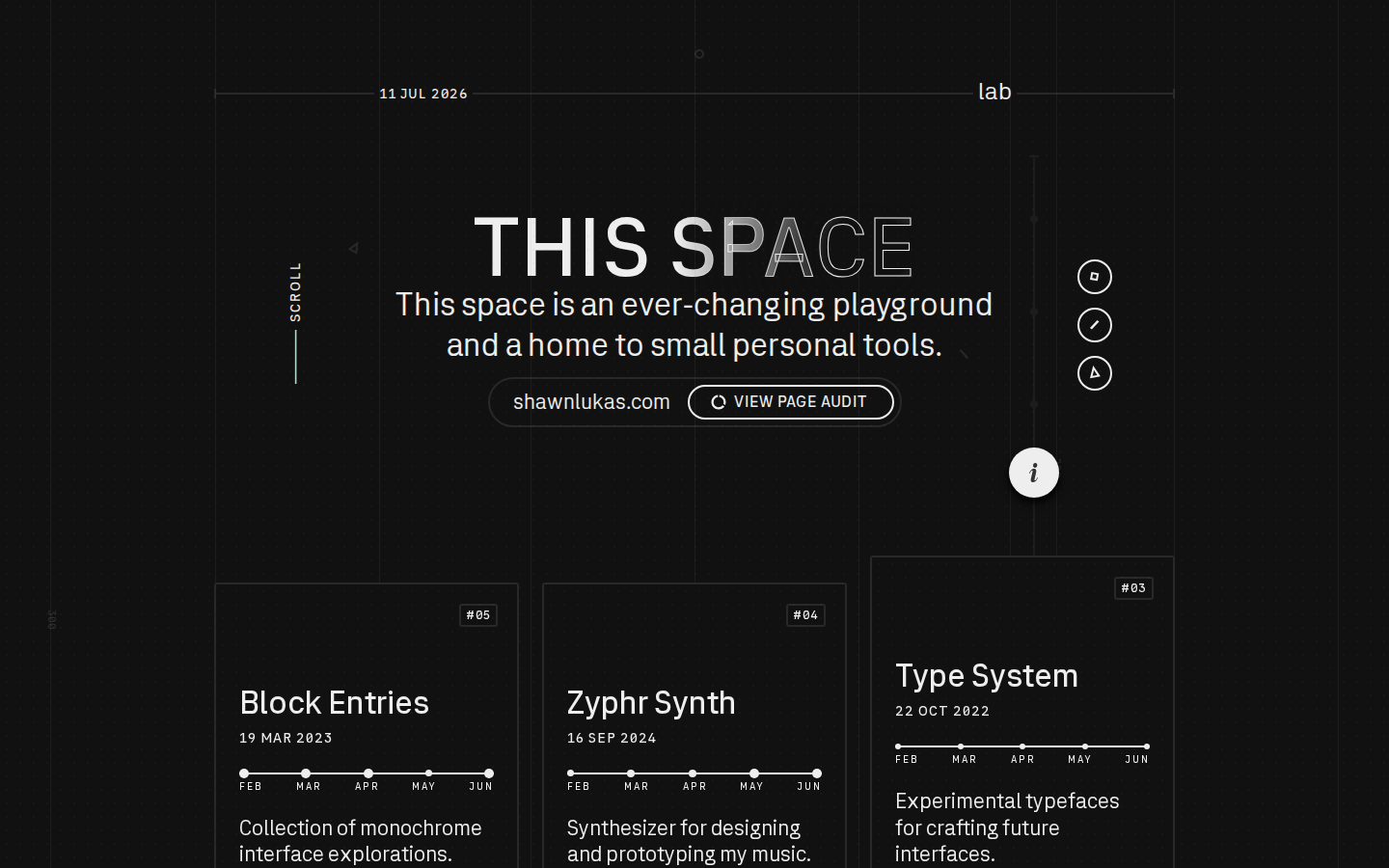The height and width of the screenshot is (868, 1389).
Task: Select MAY dot on Type System timeline
Action: point(1085,746)
